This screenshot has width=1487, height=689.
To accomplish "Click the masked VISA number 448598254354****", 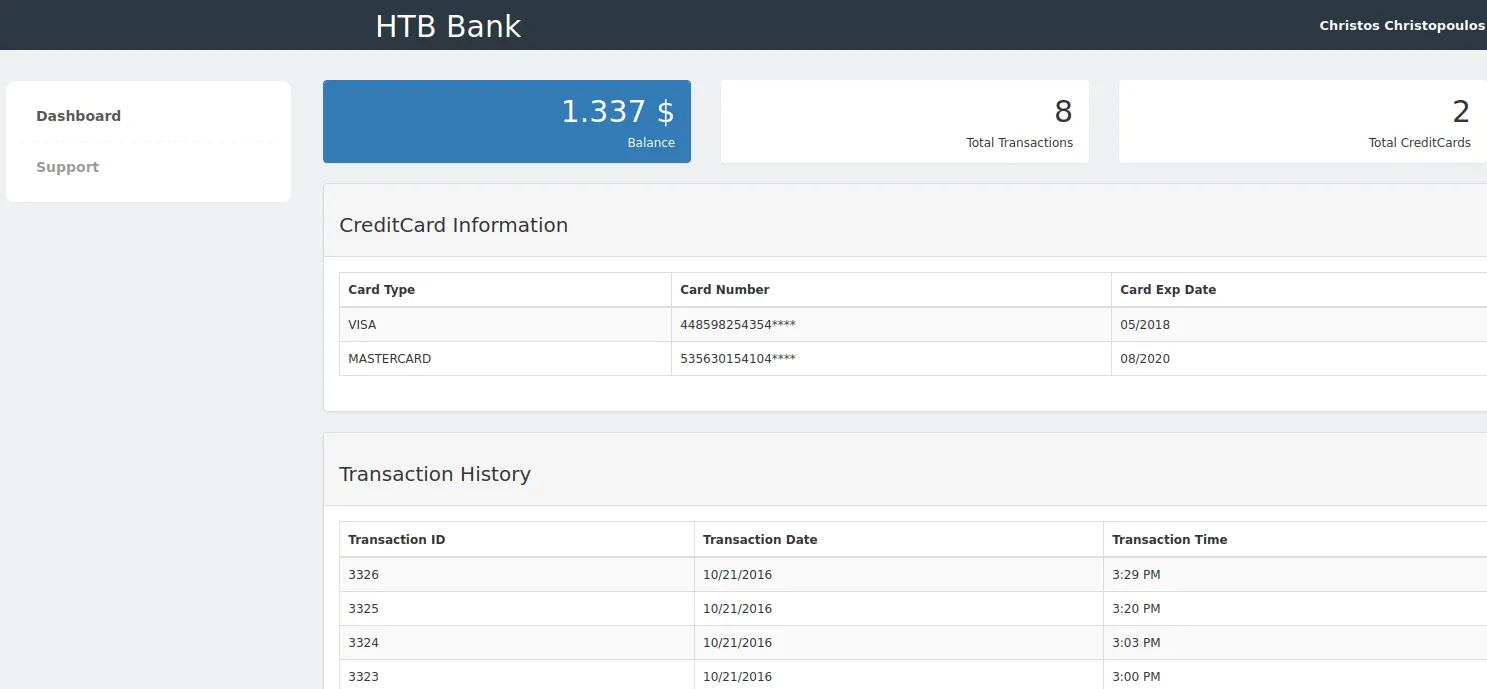I will [x=737, y=325].
